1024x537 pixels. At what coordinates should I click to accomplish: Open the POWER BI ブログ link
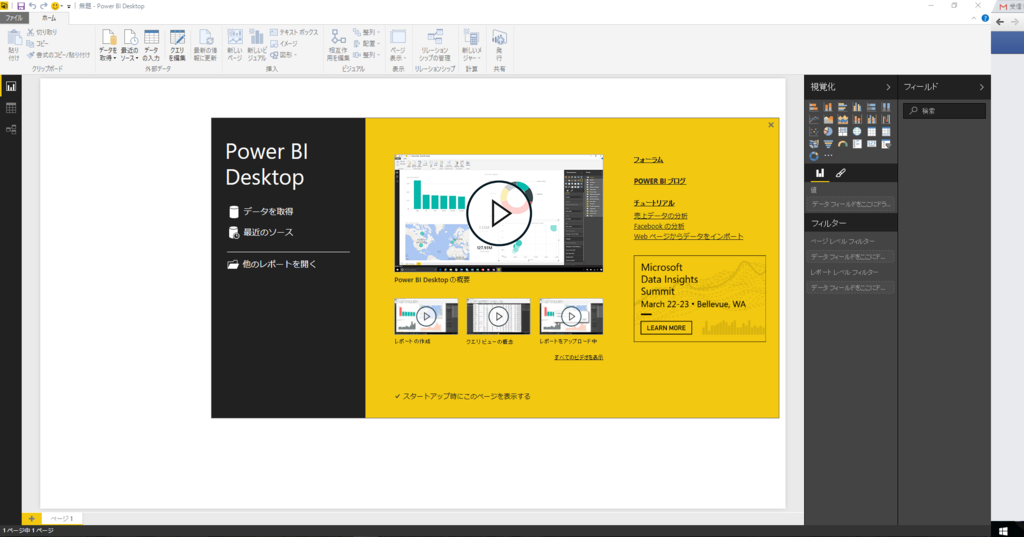(660, 182)
